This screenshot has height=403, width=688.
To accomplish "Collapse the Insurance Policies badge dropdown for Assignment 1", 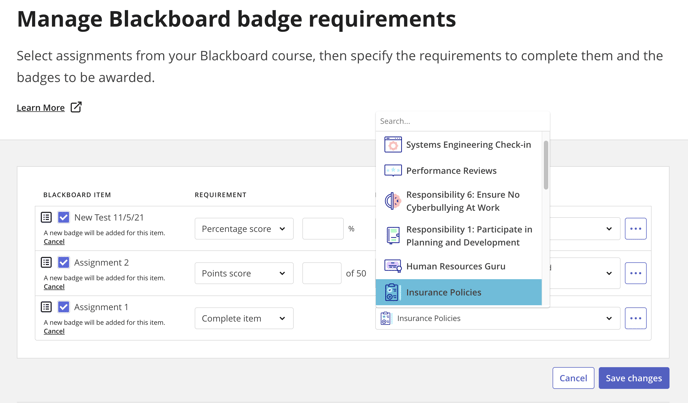I will pos(609,318).
